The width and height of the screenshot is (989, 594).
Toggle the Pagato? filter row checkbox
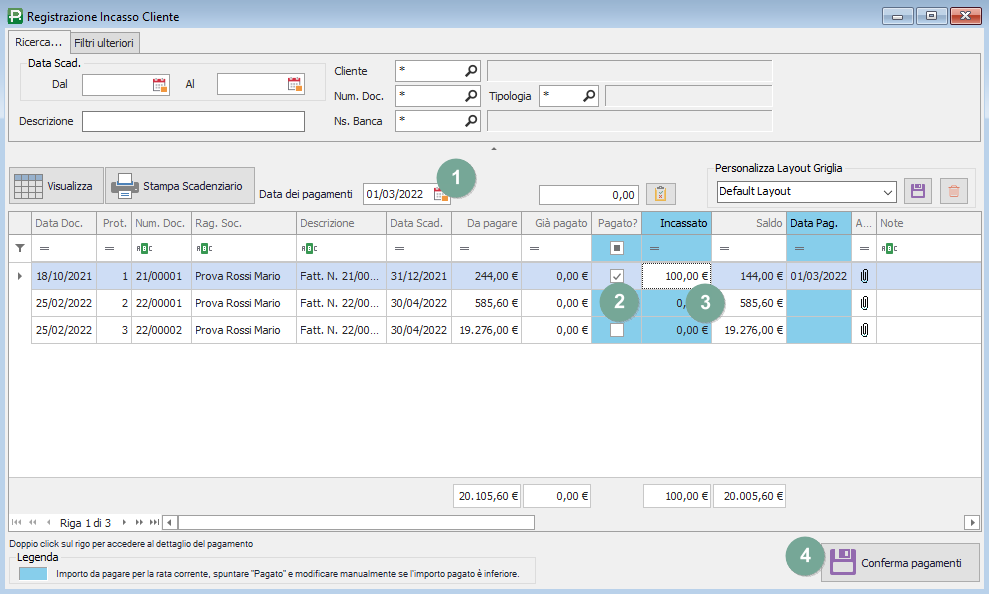tap(616, 248)
